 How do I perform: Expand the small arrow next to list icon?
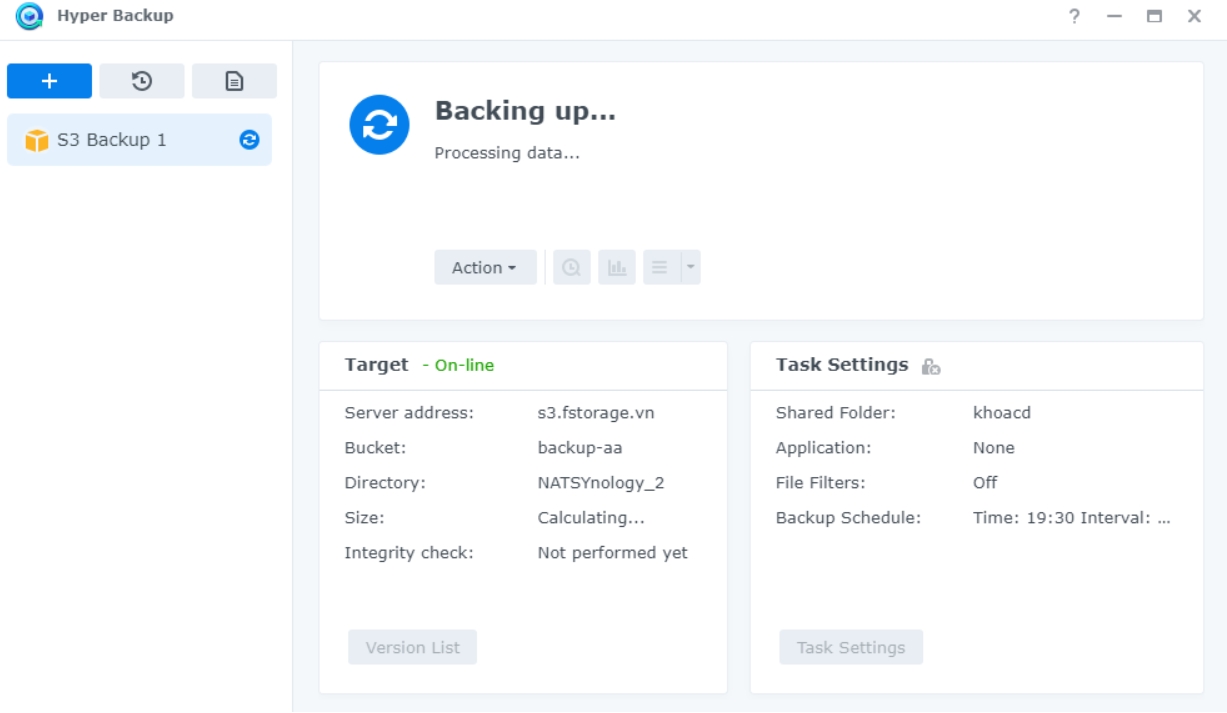tap(691, 267)
